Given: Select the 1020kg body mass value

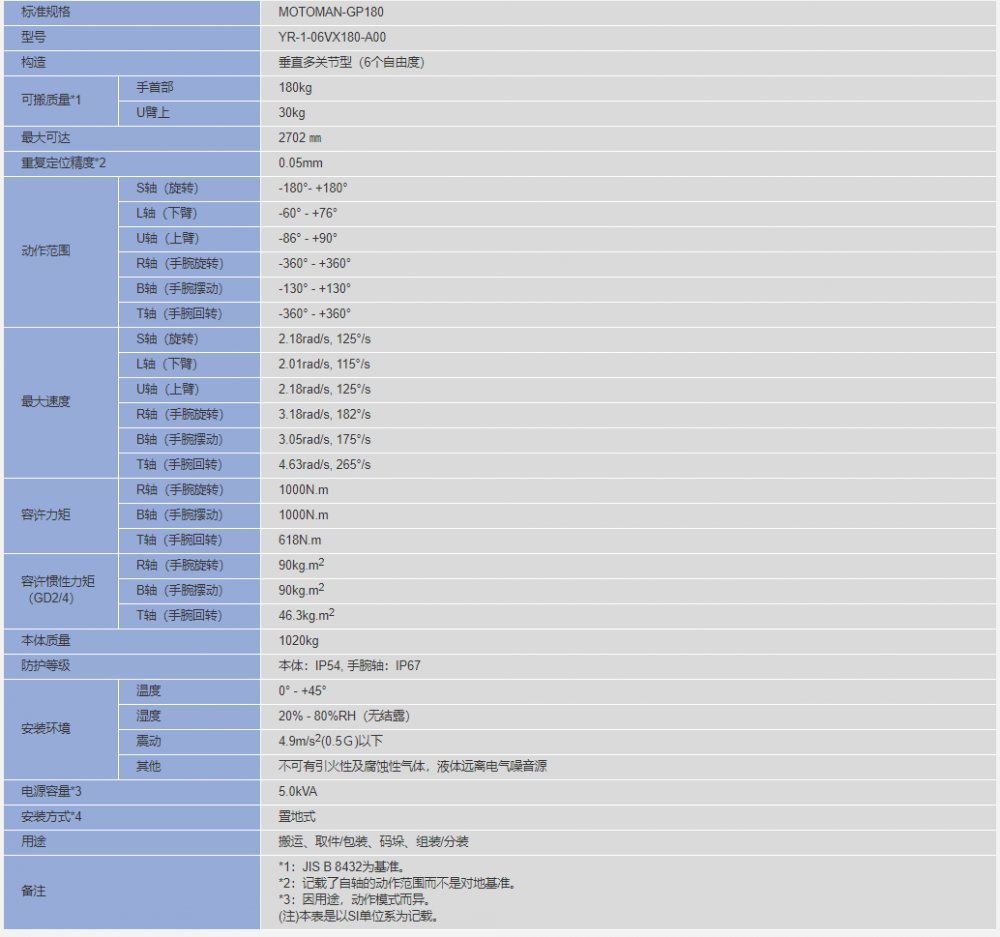Looking at the screenshot, I should click(298, 640).
